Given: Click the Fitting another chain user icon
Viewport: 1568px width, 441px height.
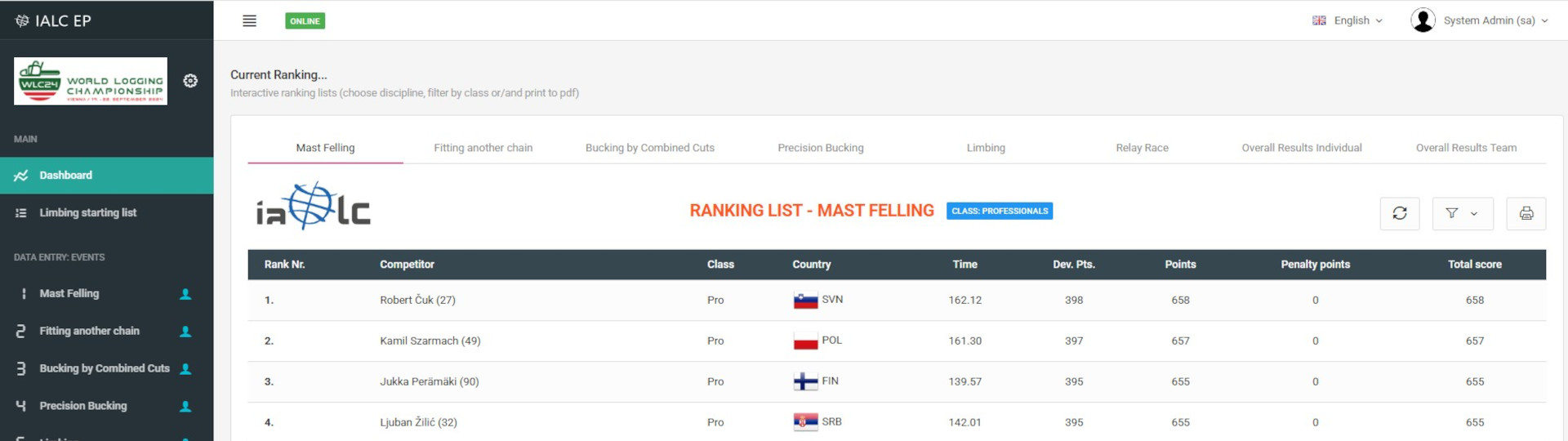Looking at the screenshot, I should click(x=185, y=332).
